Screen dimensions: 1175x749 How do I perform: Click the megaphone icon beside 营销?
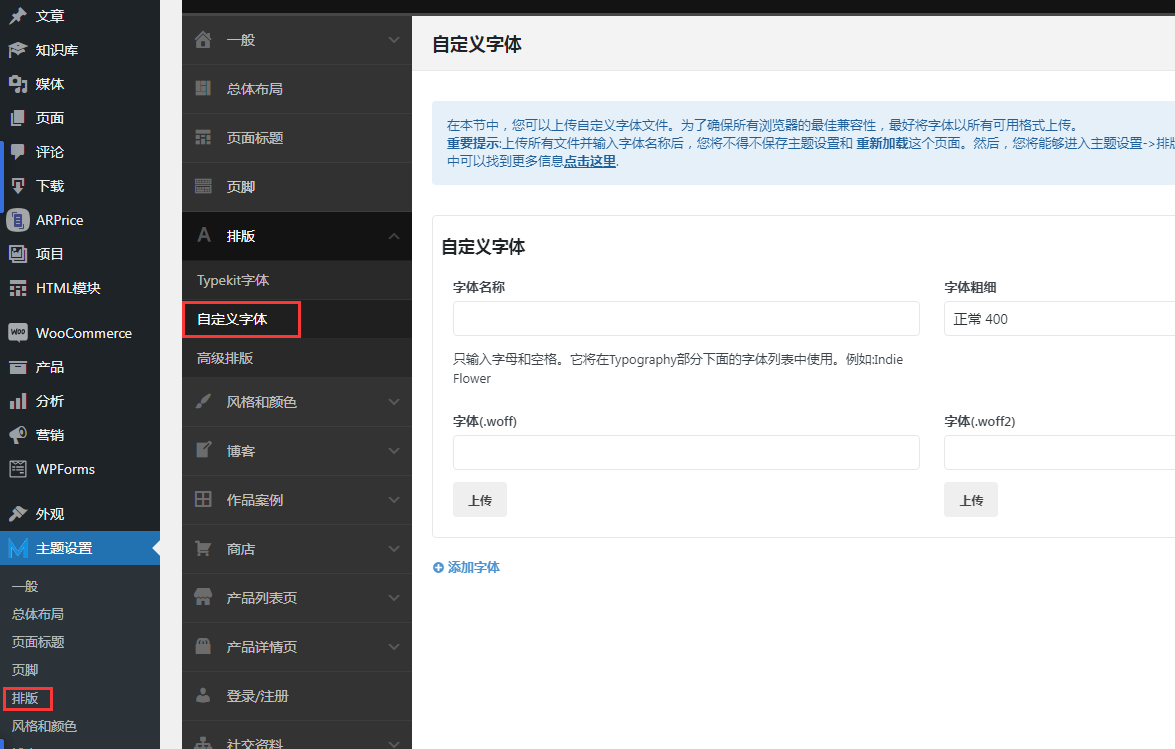18,435
